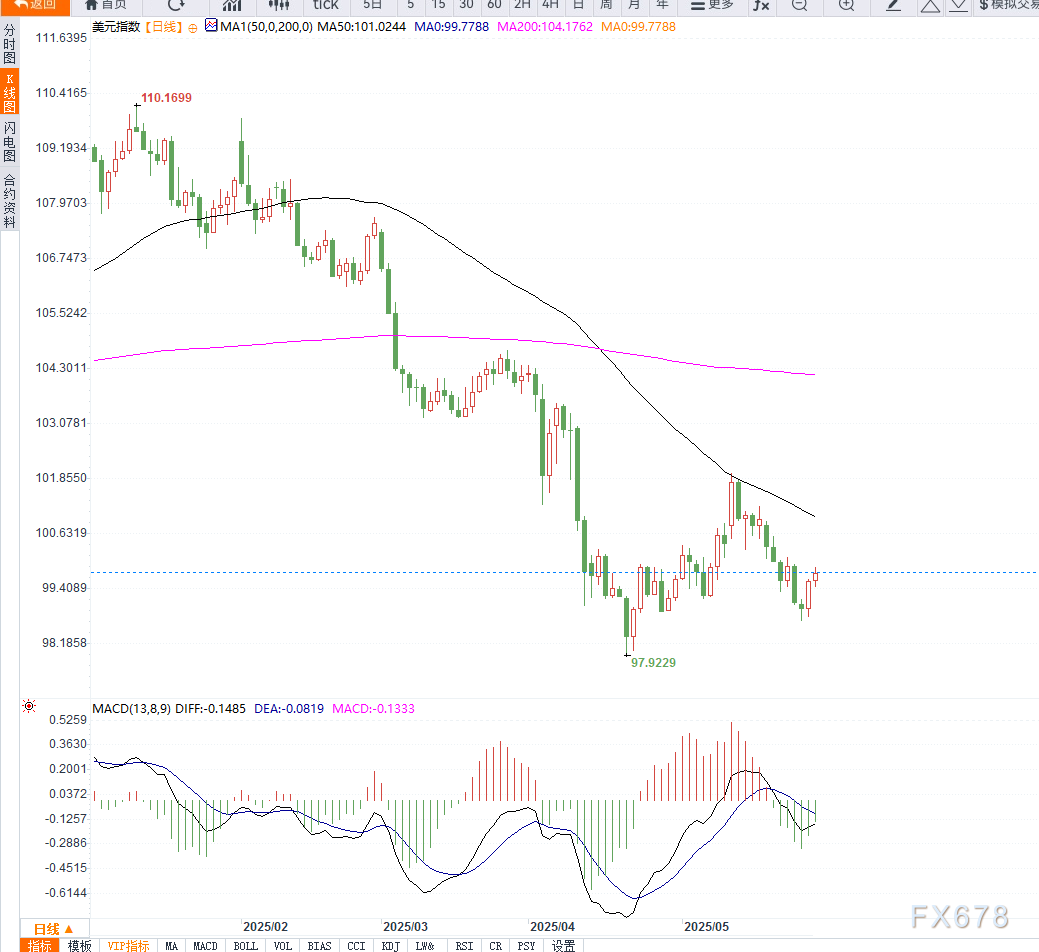The height and width of the screenshot is (952, 1039).
Task: Click the refresh icon in toolbar
Action: pos(176,5)
